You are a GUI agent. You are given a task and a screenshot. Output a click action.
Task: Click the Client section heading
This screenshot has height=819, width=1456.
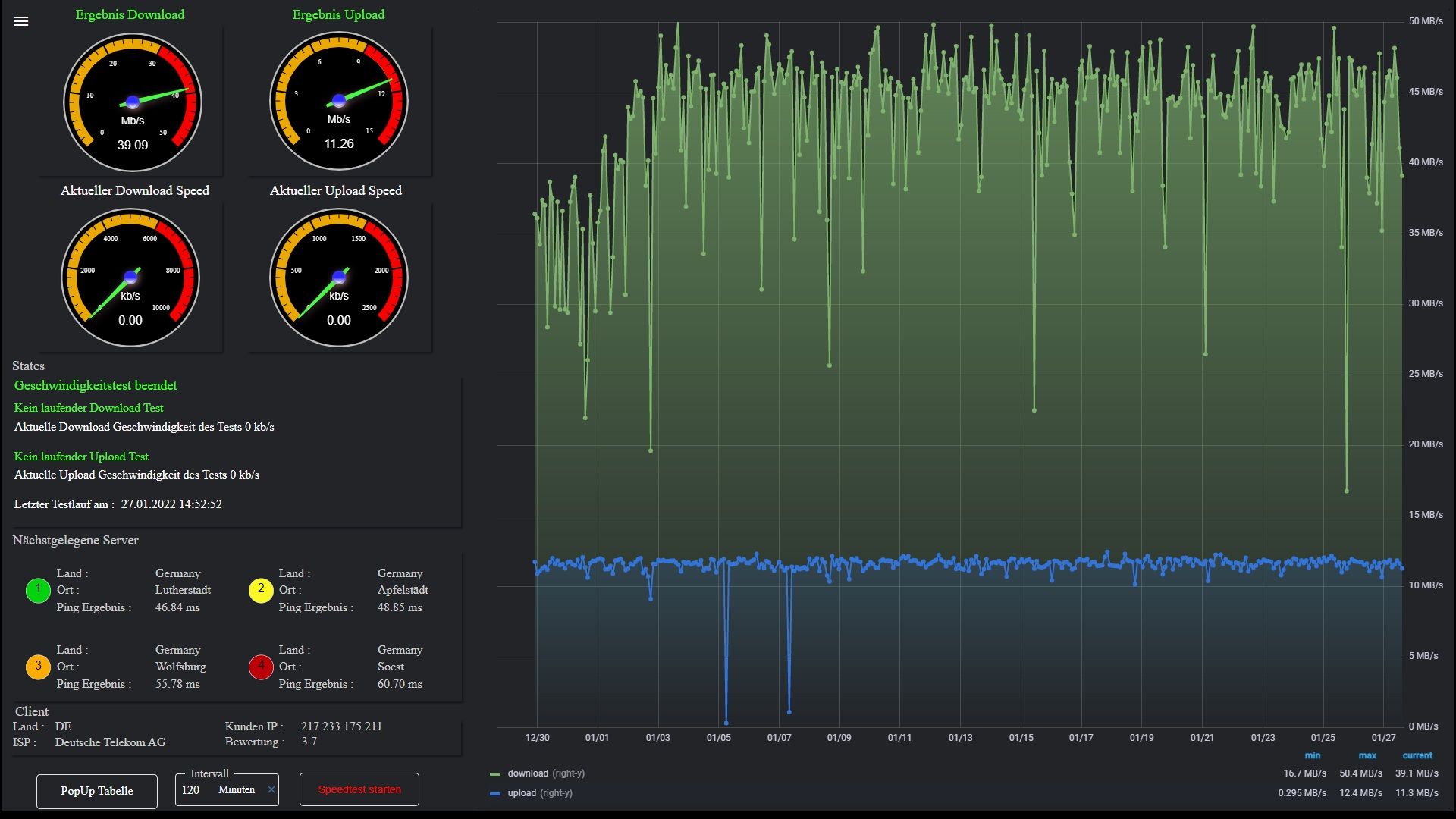pos(32,711)
